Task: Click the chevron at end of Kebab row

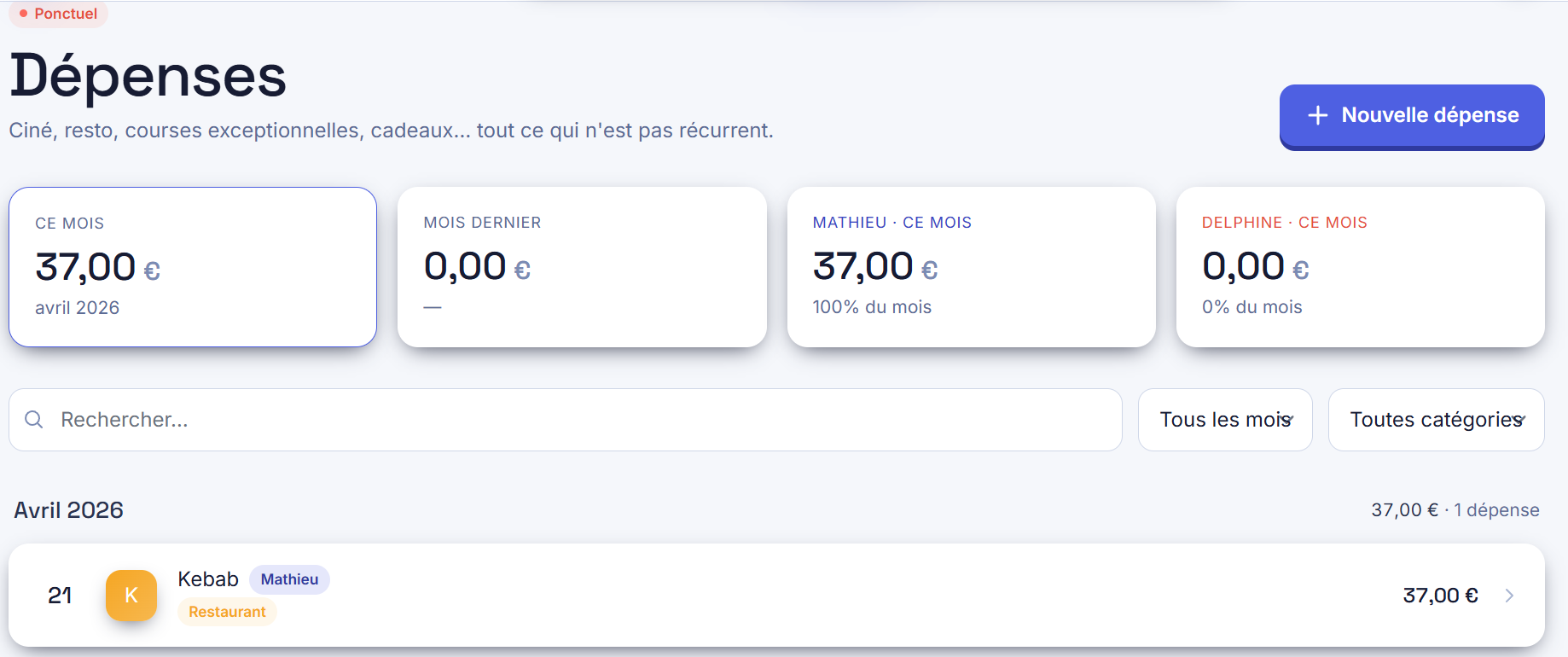Action: tap(1508, 595)
